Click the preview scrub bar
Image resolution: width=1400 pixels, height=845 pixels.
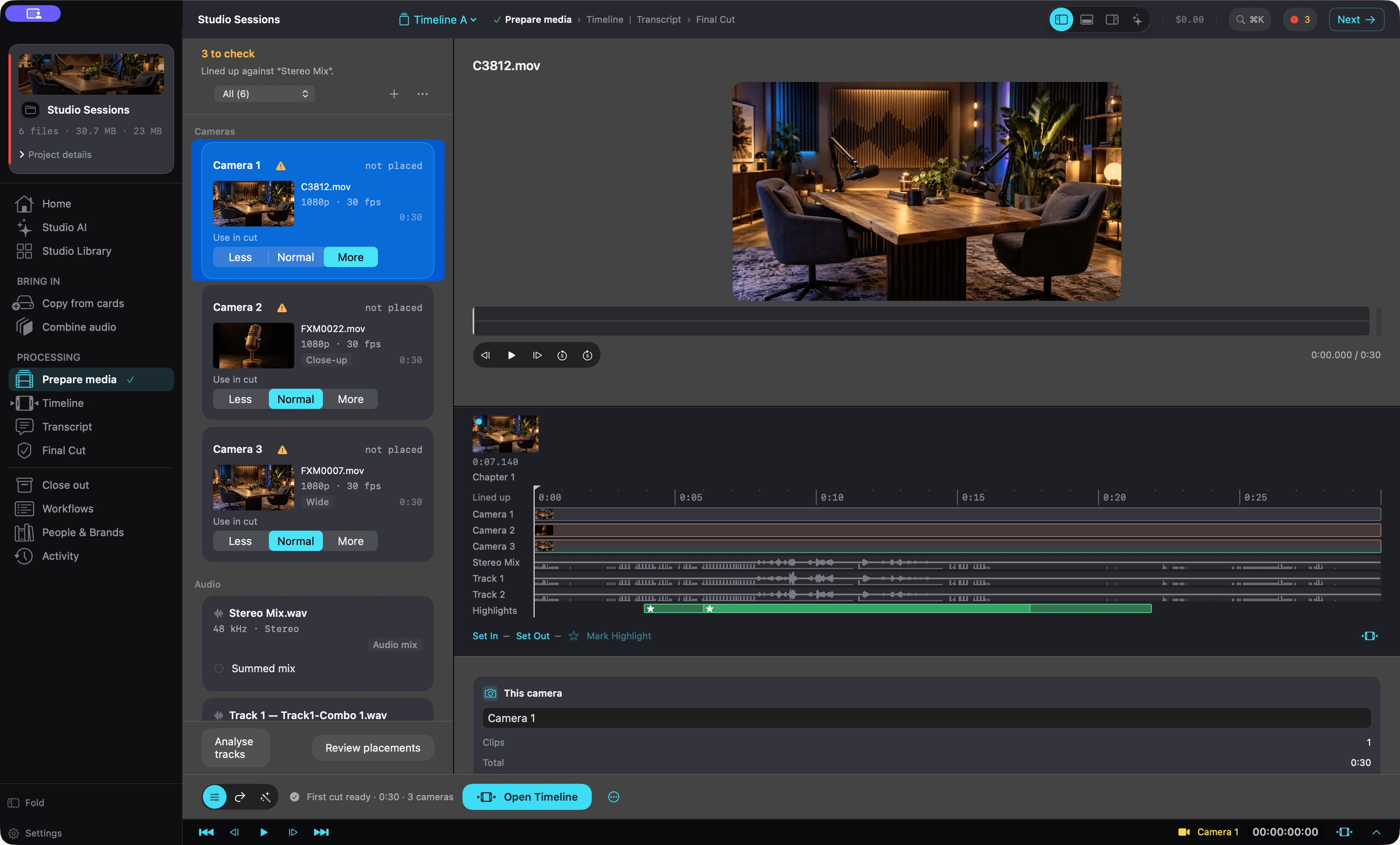[921, 321]
